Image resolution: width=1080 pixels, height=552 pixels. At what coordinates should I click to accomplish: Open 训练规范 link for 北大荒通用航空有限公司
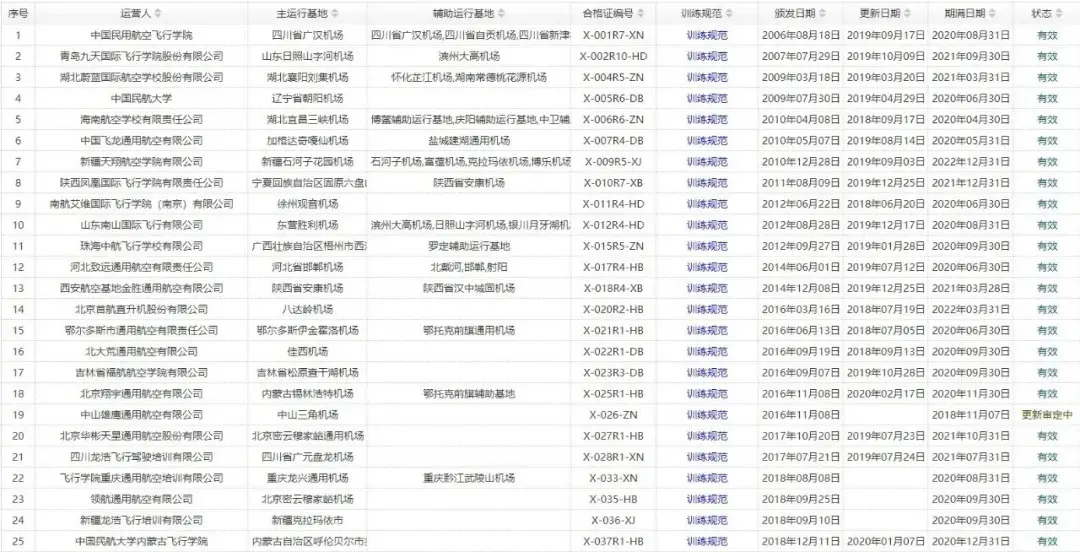tap(707, 351)
